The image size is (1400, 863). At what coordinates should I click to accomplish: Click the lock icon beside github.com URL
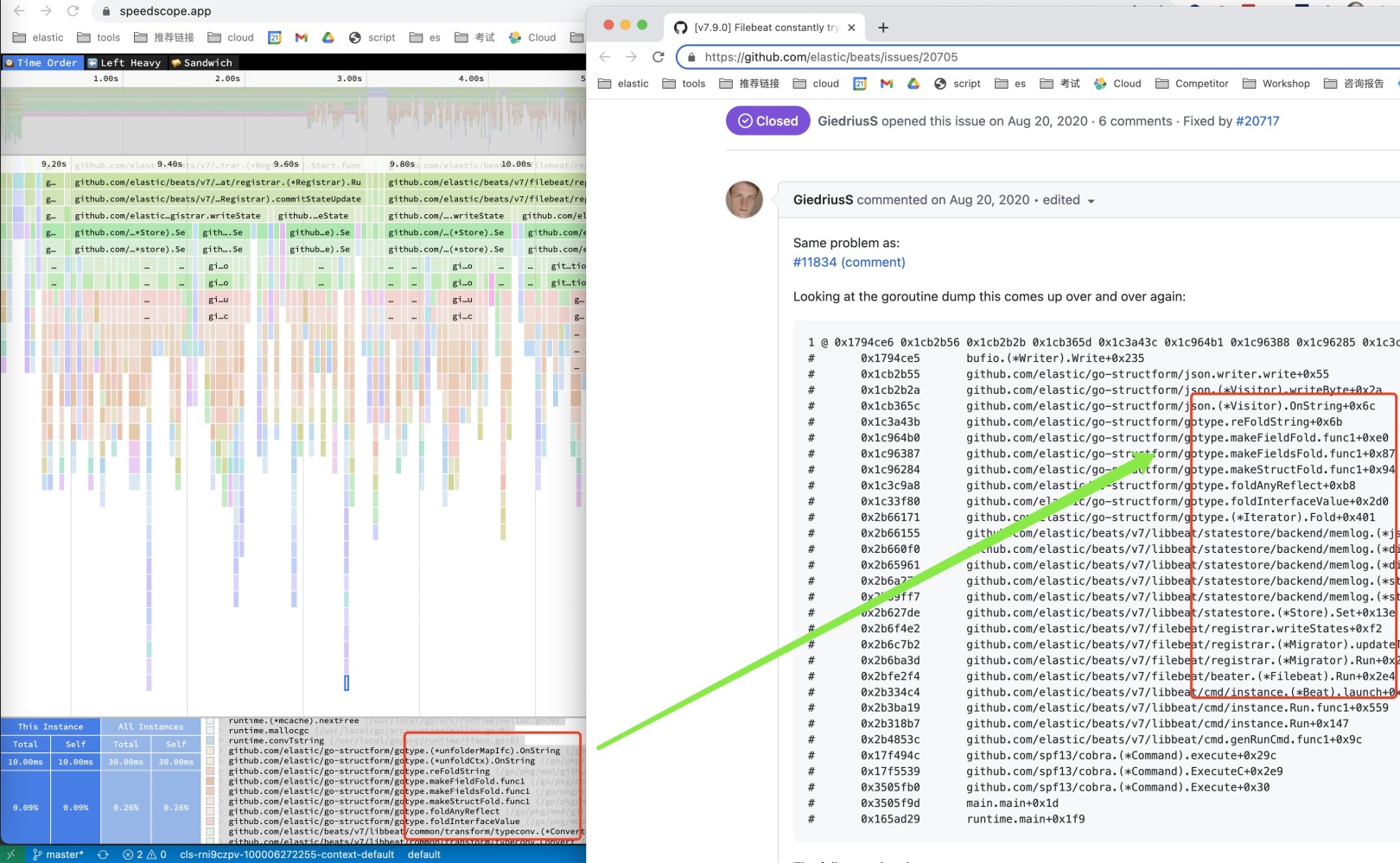click(x=691, y=57)
